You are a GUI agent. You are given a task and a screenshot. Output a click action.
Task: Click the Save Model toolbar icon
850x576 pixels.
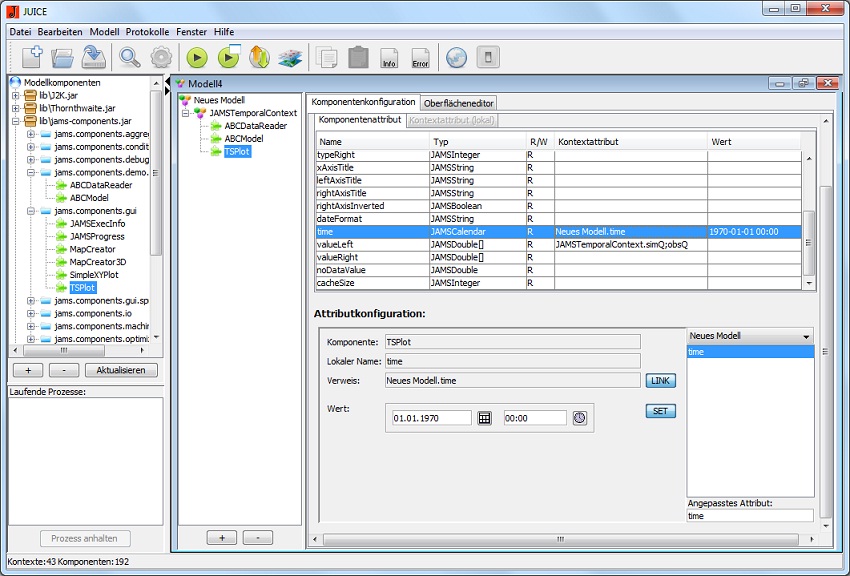point(94,57)
